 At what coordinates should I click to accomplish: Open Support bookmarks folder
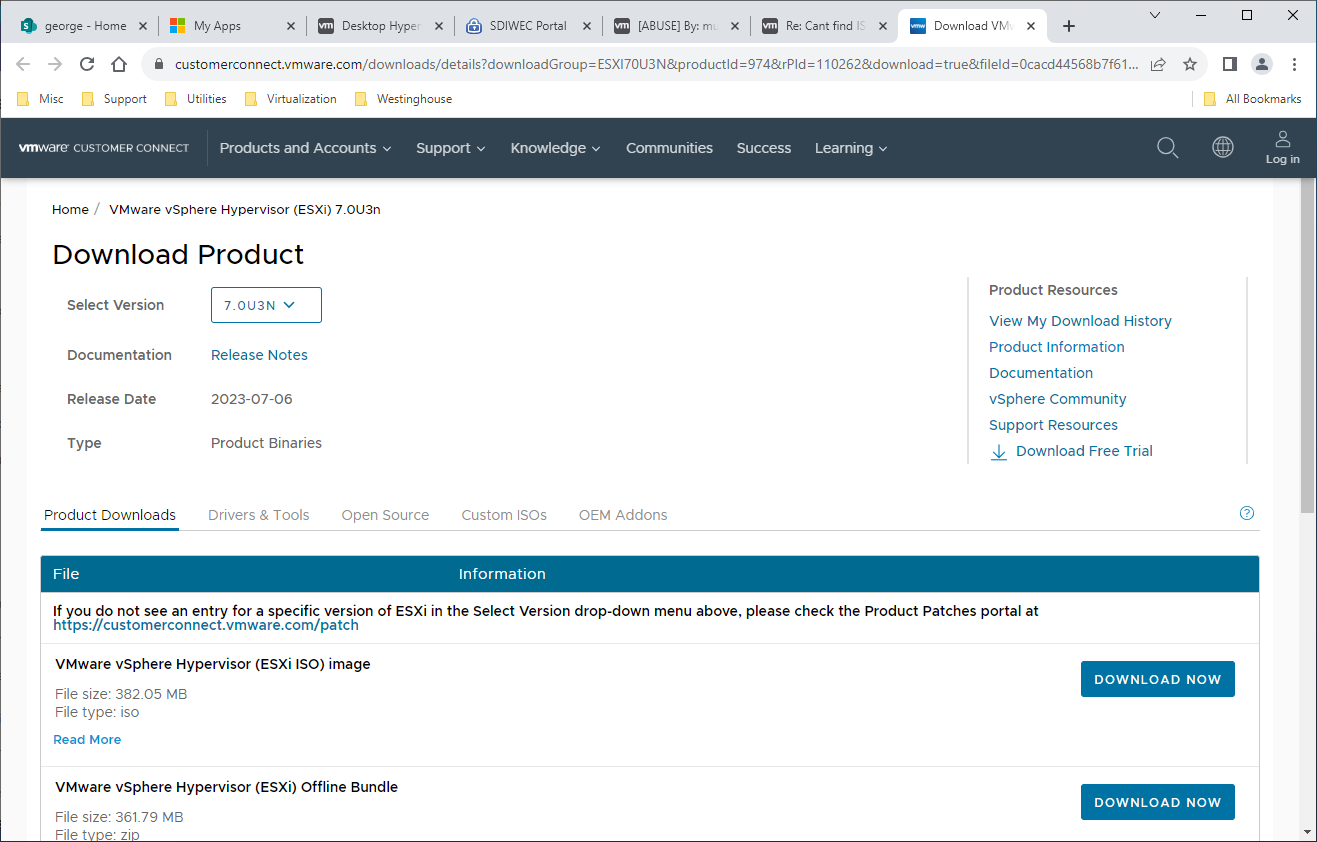click(x=114, y=99)
